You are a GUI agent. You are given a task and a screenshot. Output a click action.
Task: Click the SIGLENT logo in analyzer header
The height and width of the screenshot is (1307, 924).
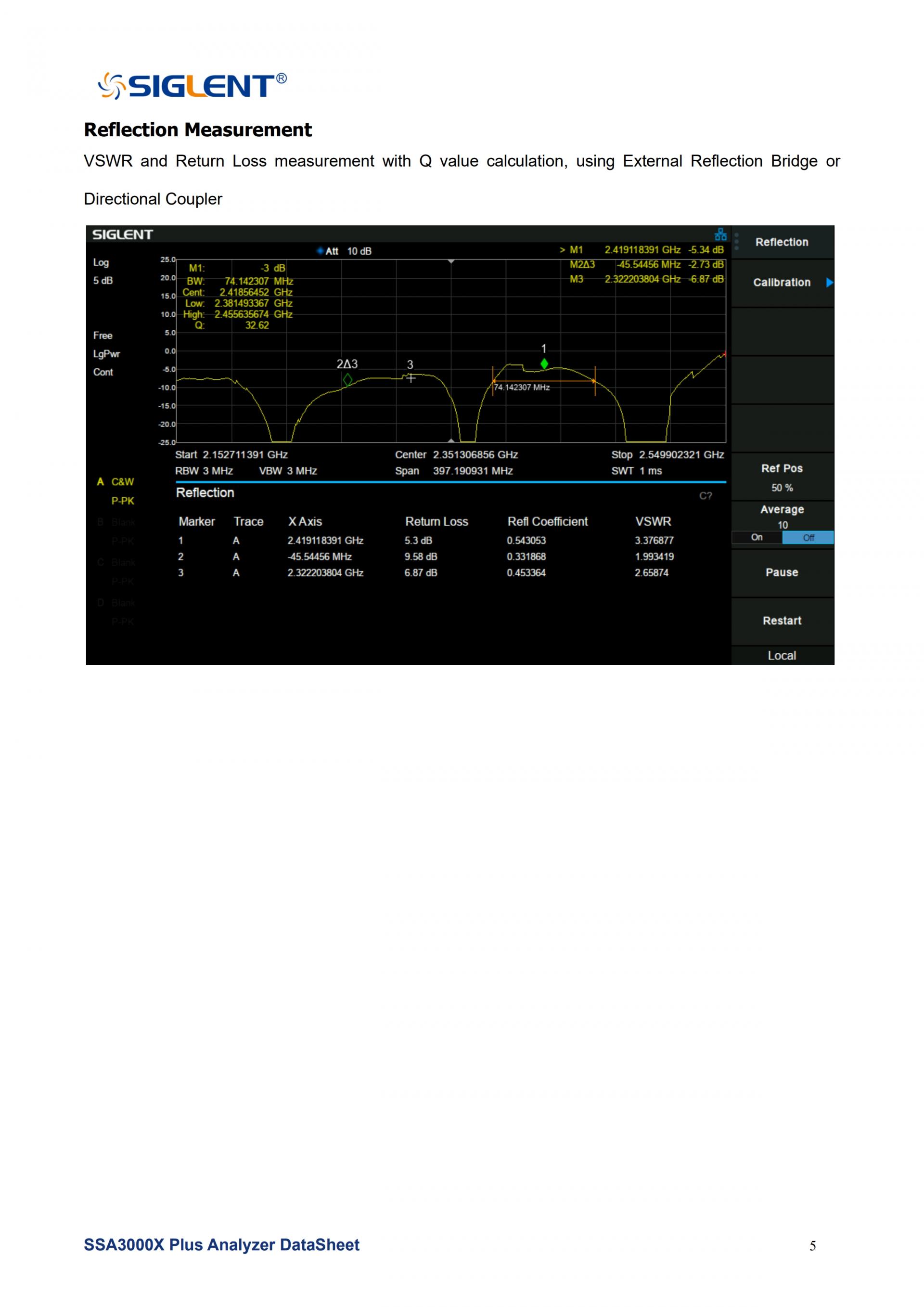(122, 234)
